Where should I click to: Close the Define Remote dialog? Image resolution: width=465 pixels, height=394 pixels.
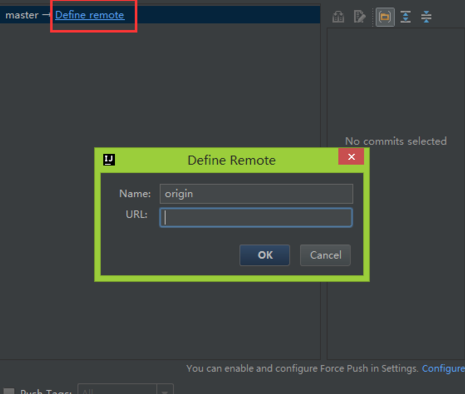[351, 157]
